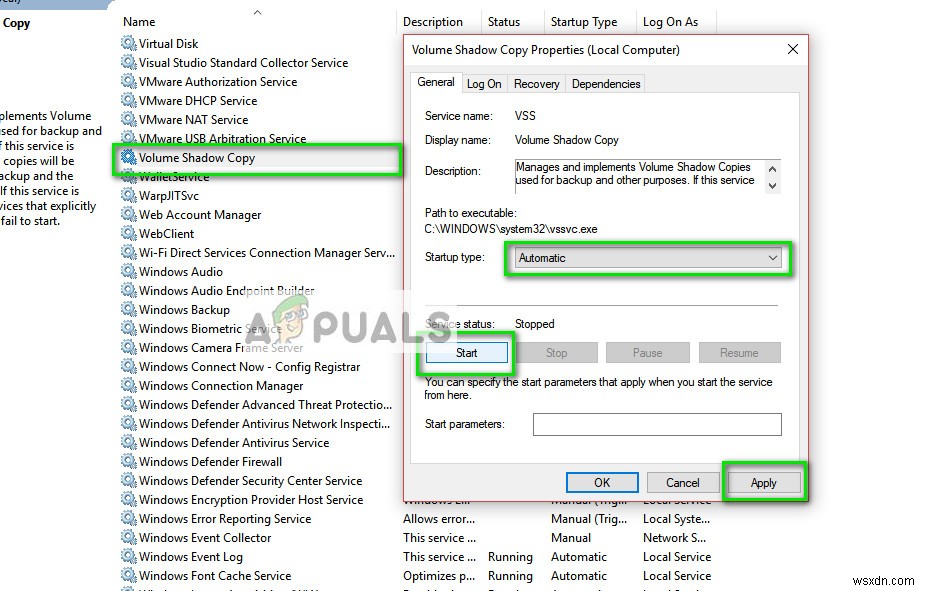The height and width of the screenshot is (591, 926).
Task: Sort by the Startup Type column header
Action: pyautogui.click(x=584, y=22)
